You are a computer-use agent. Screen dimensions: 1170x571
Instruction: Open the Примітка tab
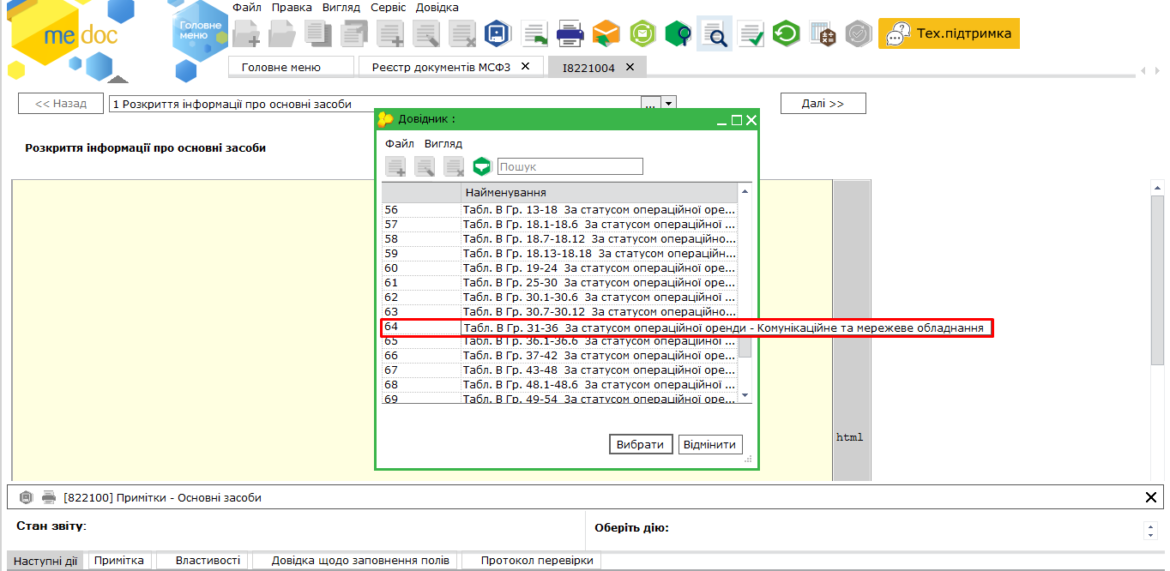(x=119, y=561)
